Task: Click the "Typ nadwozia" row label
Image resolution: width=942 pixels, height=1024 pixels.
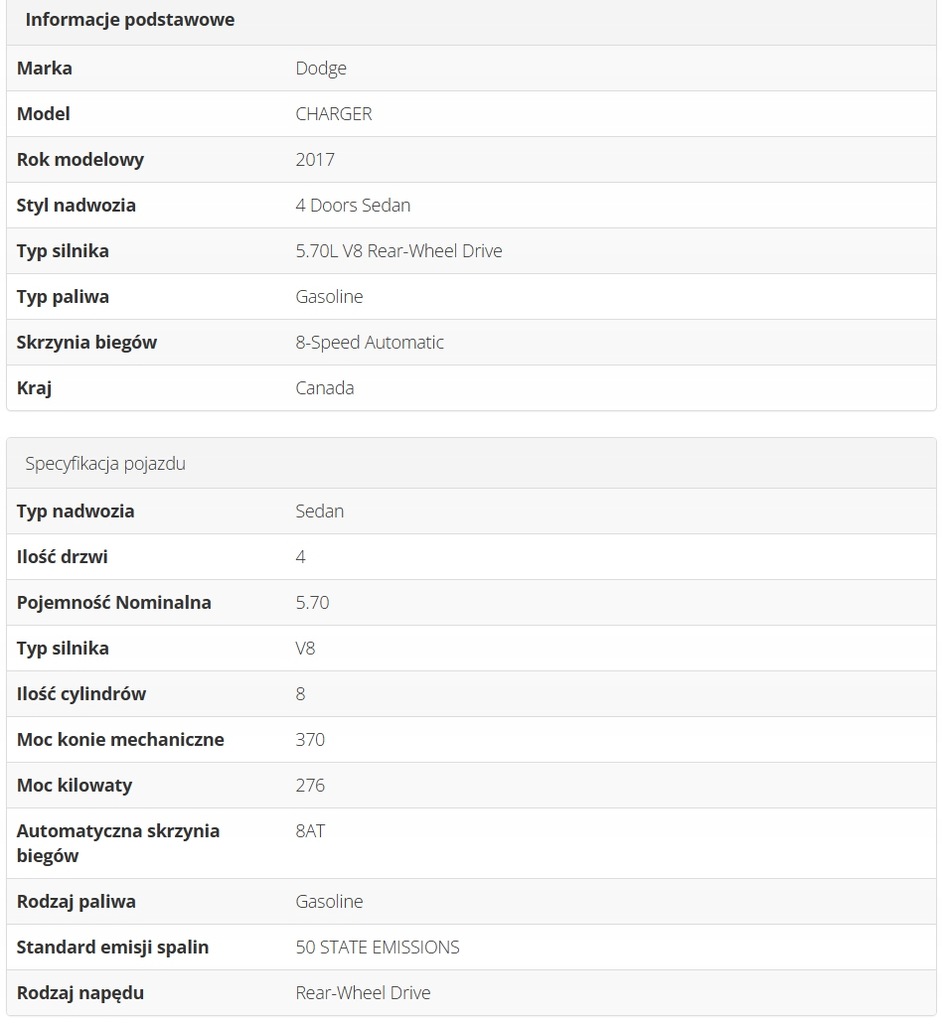Action: click(x=76, y=511)
